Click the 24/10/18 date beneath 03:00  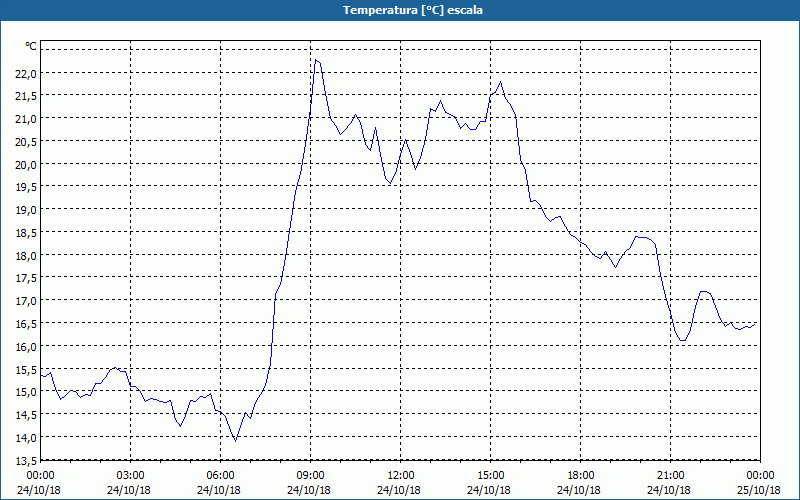point(129,490)
